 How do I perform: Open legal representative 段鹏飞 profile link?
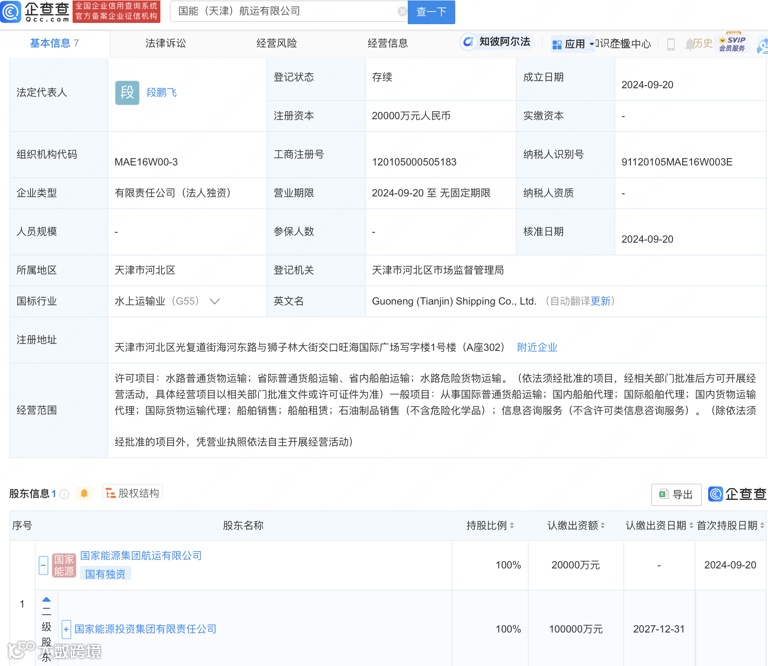click(x=161, y=93)
